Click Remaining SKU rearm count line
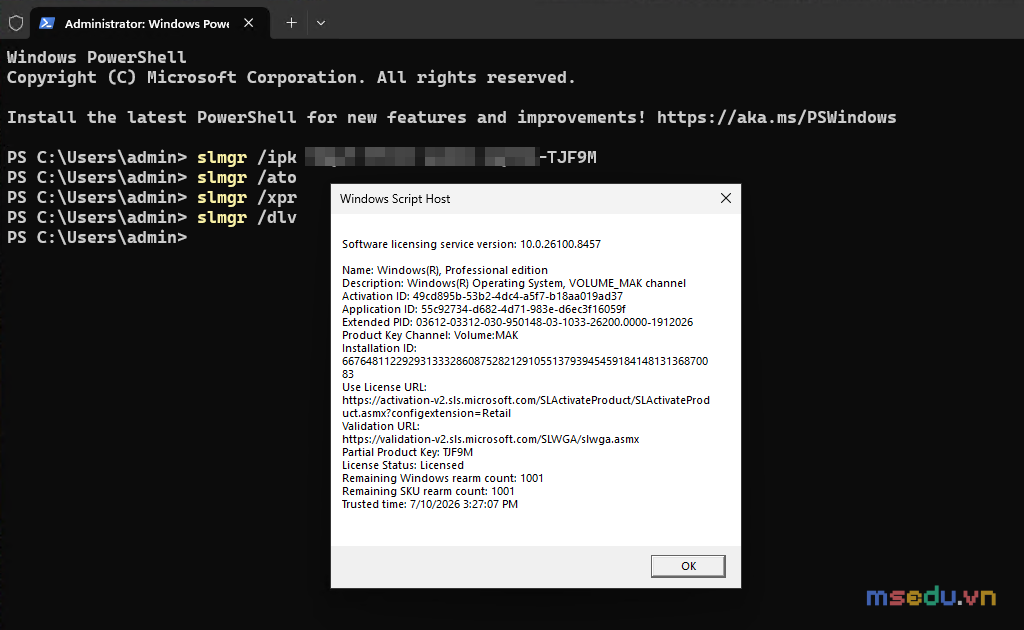 click(x=428, y=492)
